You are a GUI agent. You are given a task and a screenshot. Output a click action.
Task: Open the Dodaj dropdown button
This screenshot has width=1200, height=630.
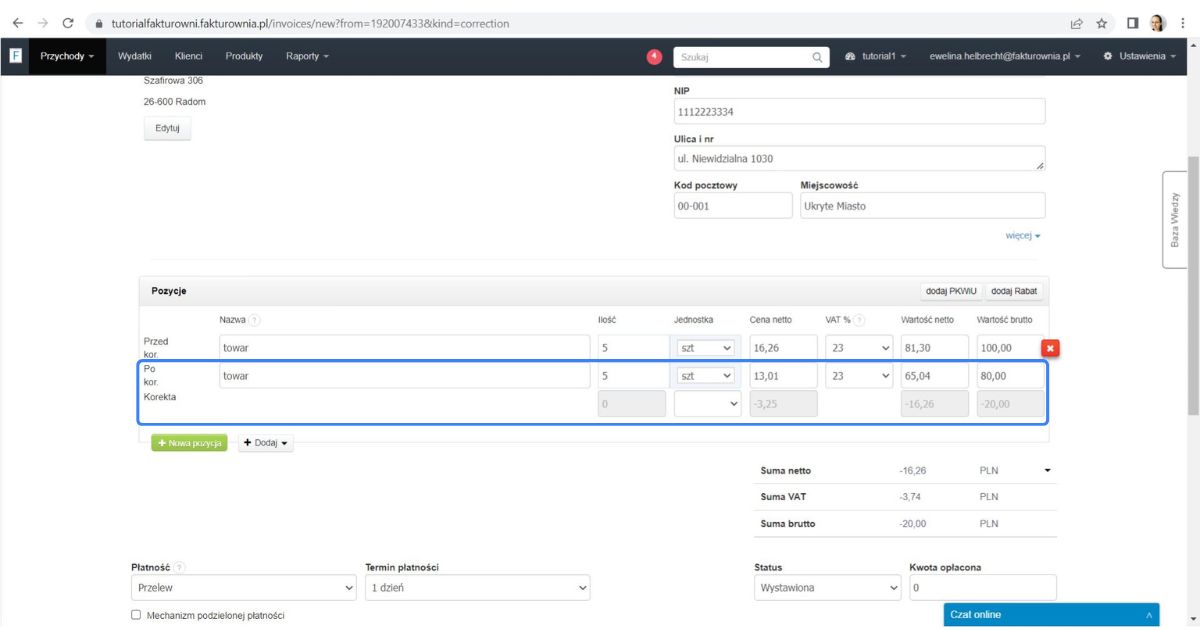point(266,442)
